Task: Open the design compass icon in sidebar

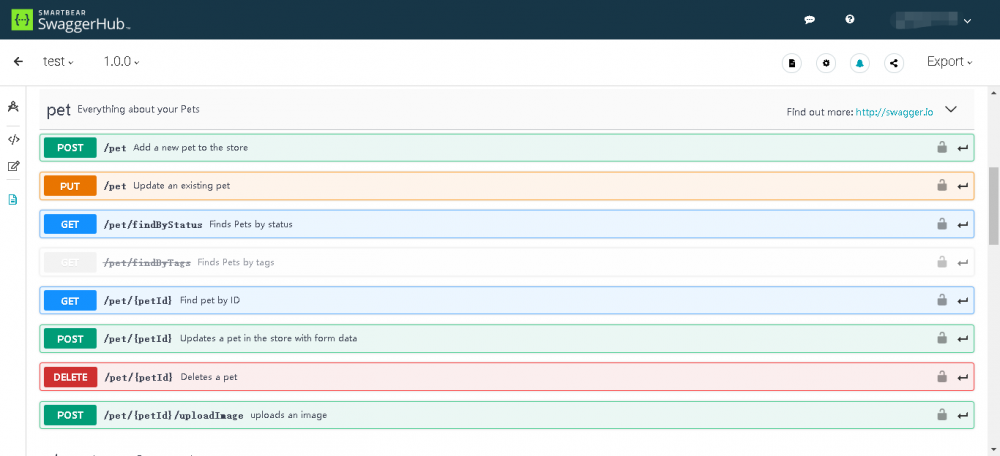Action: 13,106
